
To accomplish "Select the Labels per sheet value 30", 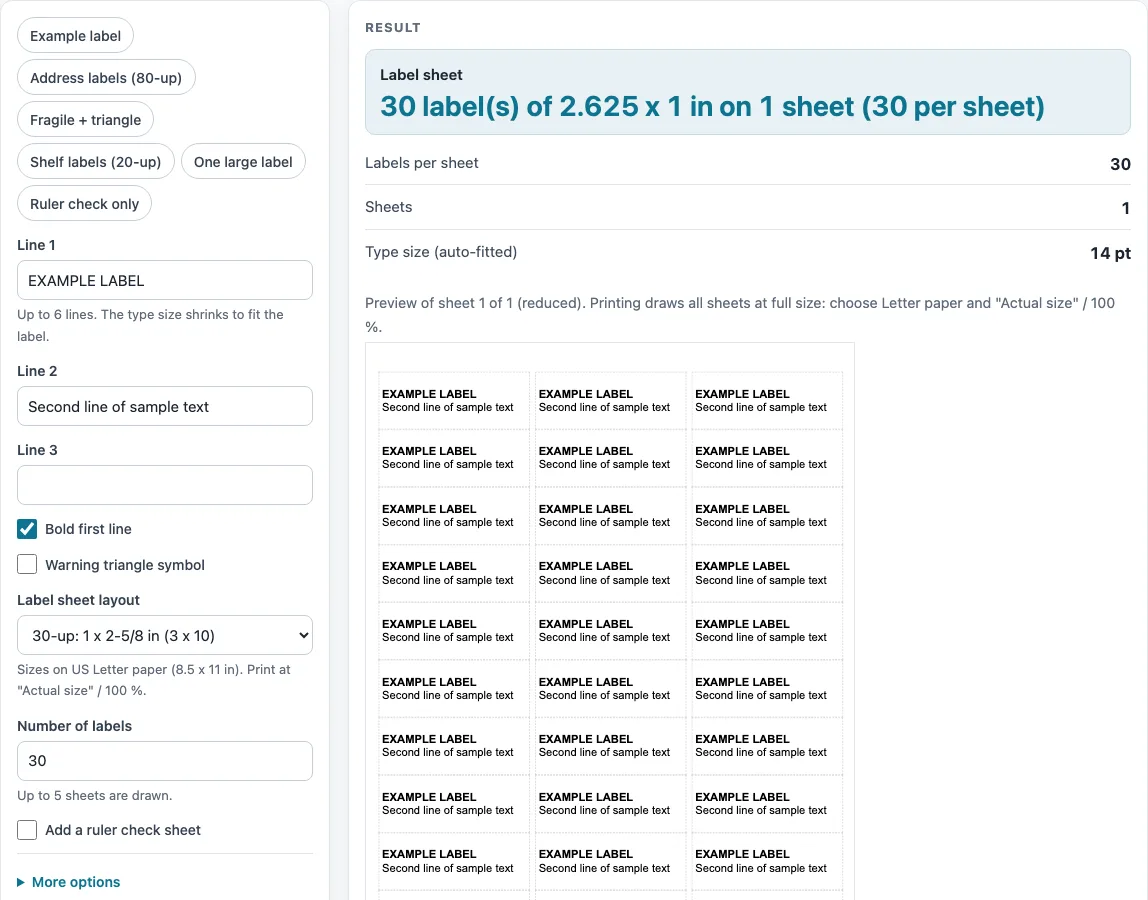I will [x=1120, y=164].
